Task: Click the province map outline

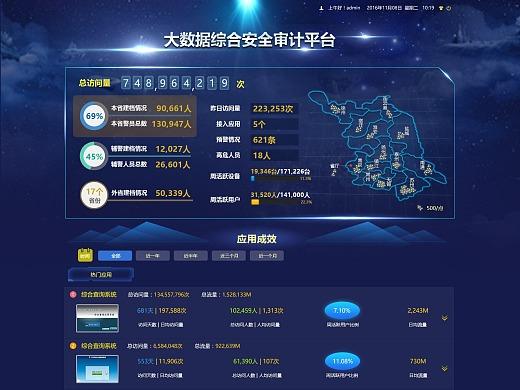Action: pyautogui.click(x=377, y=147)
